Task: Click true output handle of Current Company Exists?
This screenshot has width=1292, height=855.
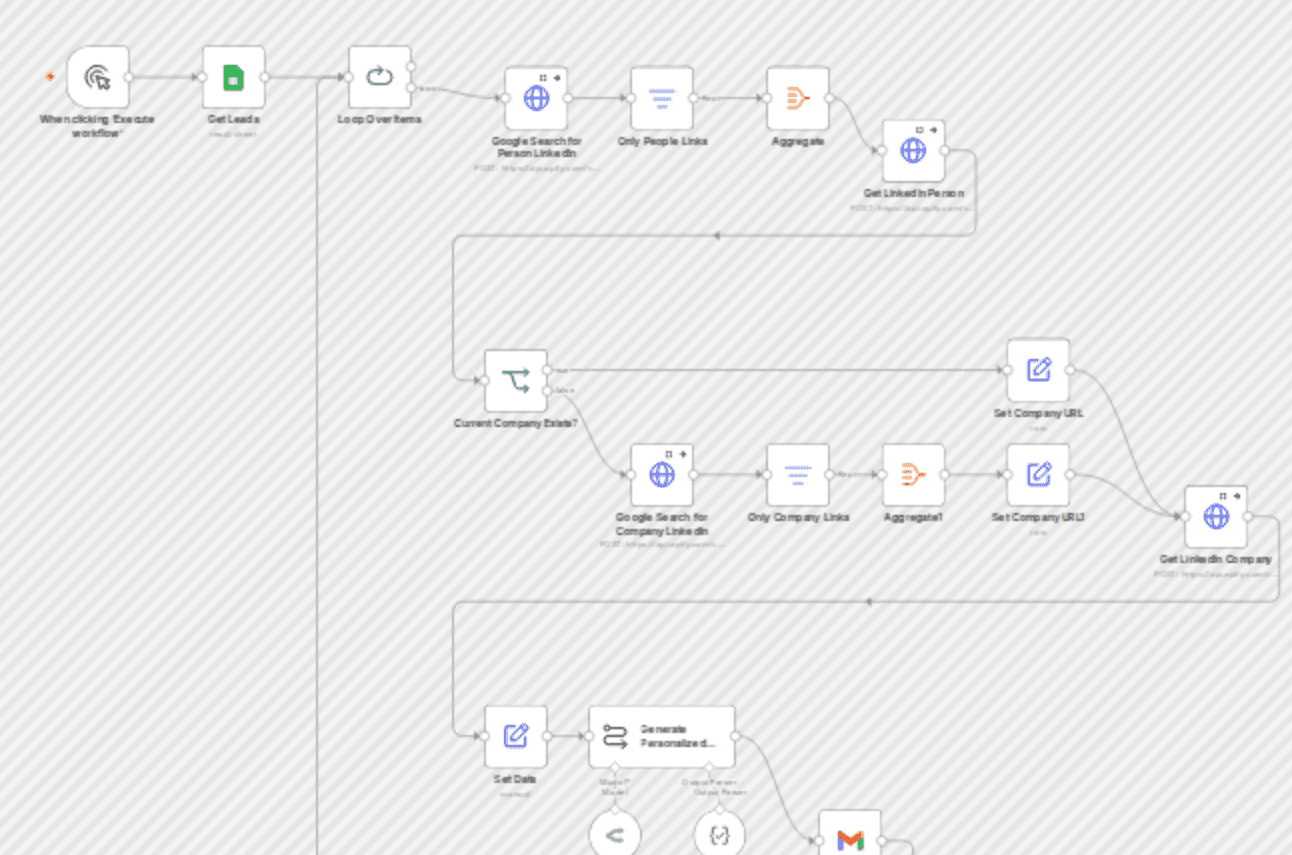Action: [x=547, y=370]
